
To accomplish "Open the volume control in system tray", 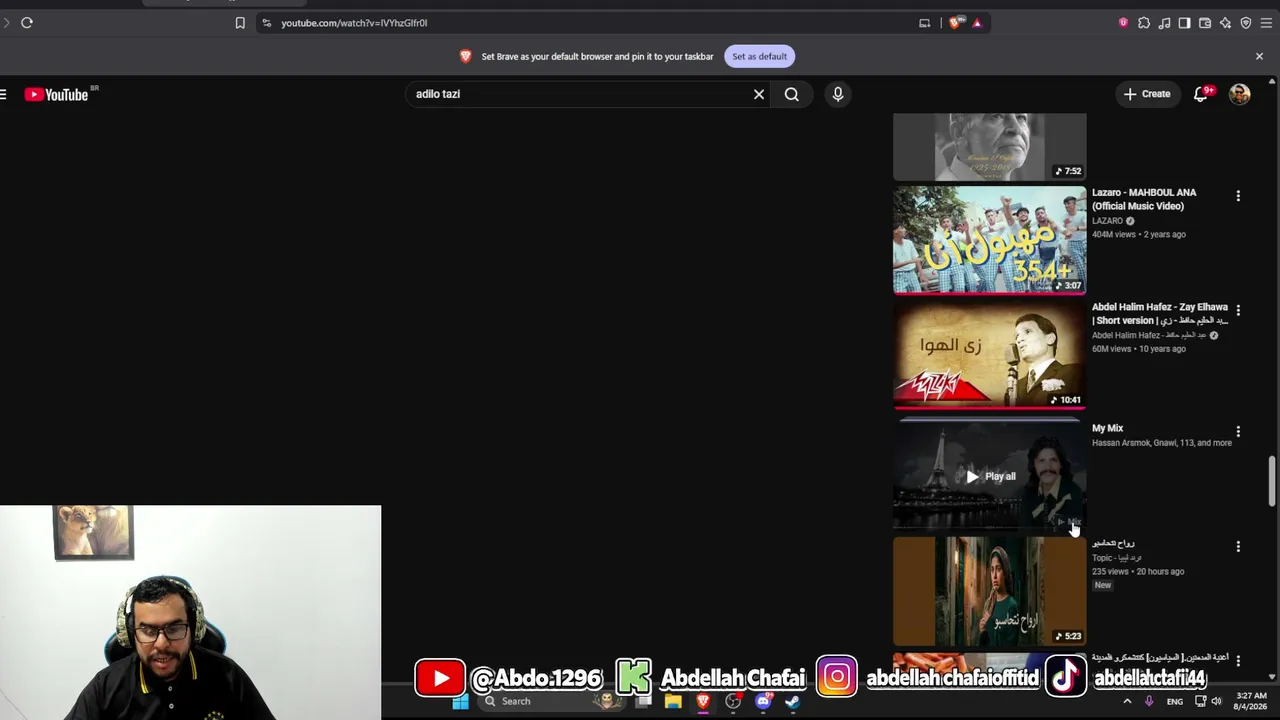I will (x=1219, y=702).
